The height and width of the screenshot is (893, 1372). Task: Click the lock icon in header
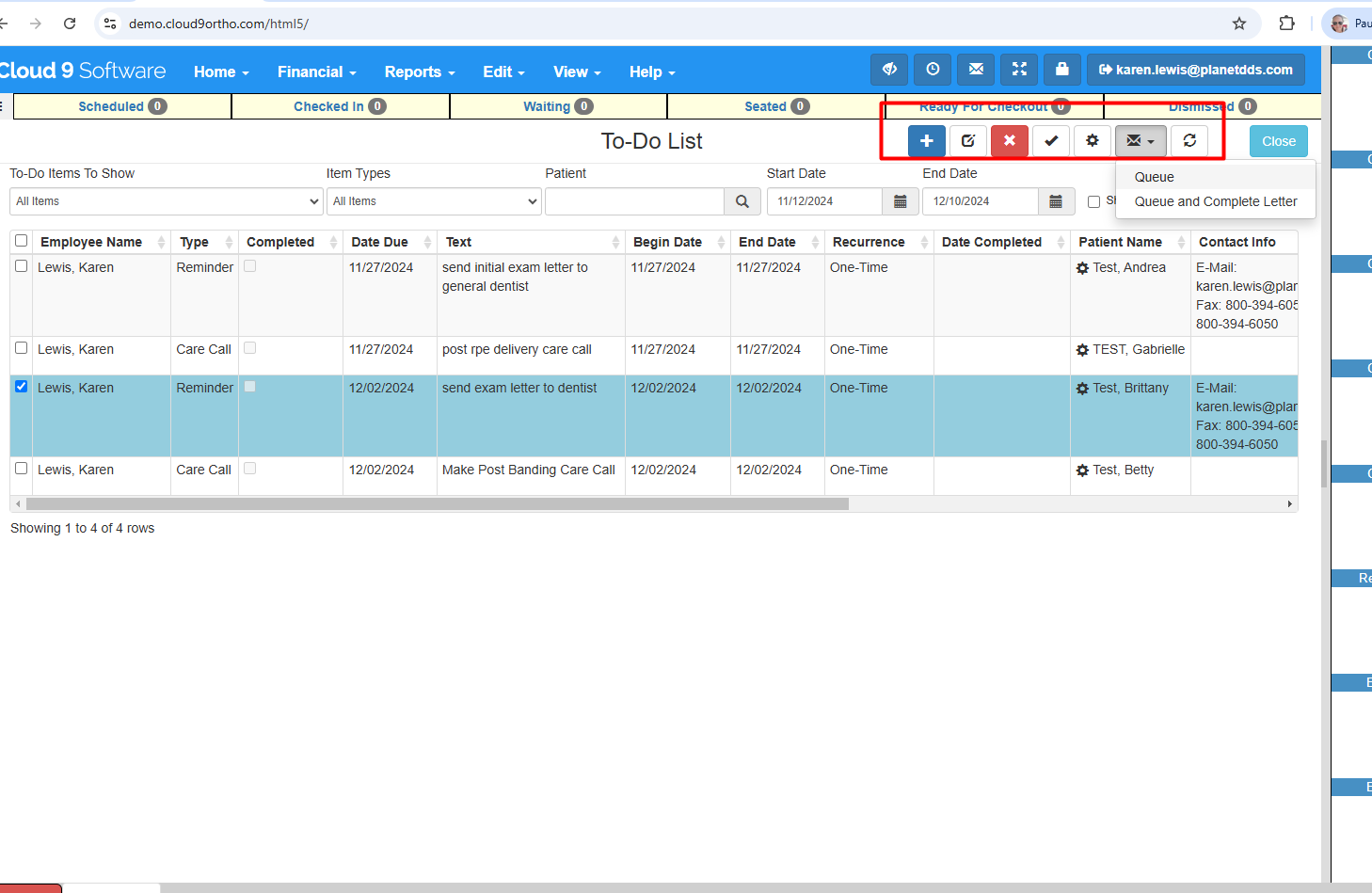click(x=1061, y=70)
